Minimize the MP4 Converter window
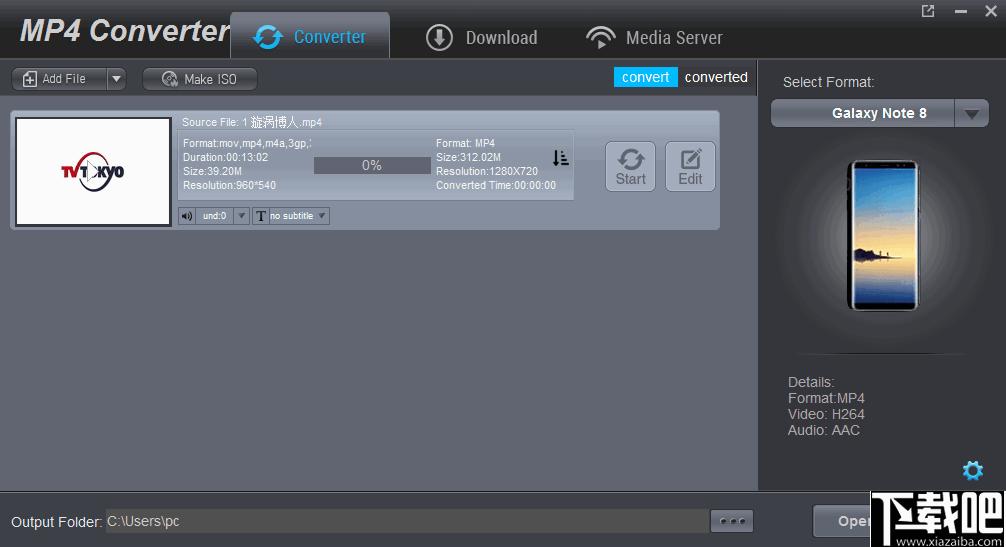 pyautogui.click(x=960, y=11)
